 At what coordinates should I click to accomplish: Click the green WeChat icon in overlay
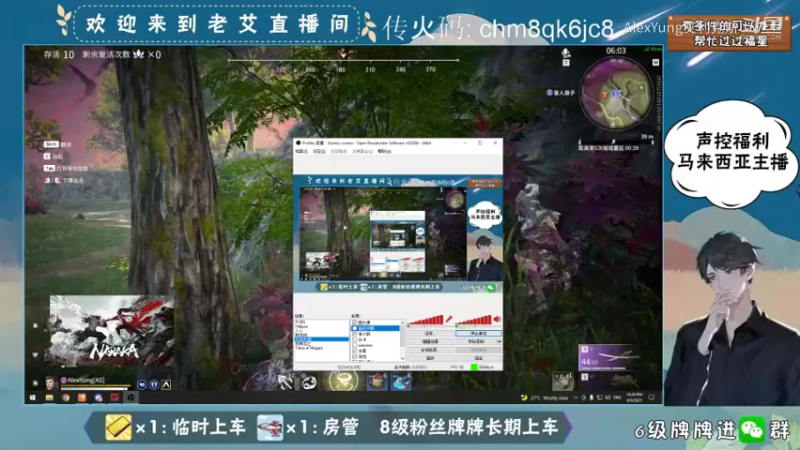click(x=752, y=430)
